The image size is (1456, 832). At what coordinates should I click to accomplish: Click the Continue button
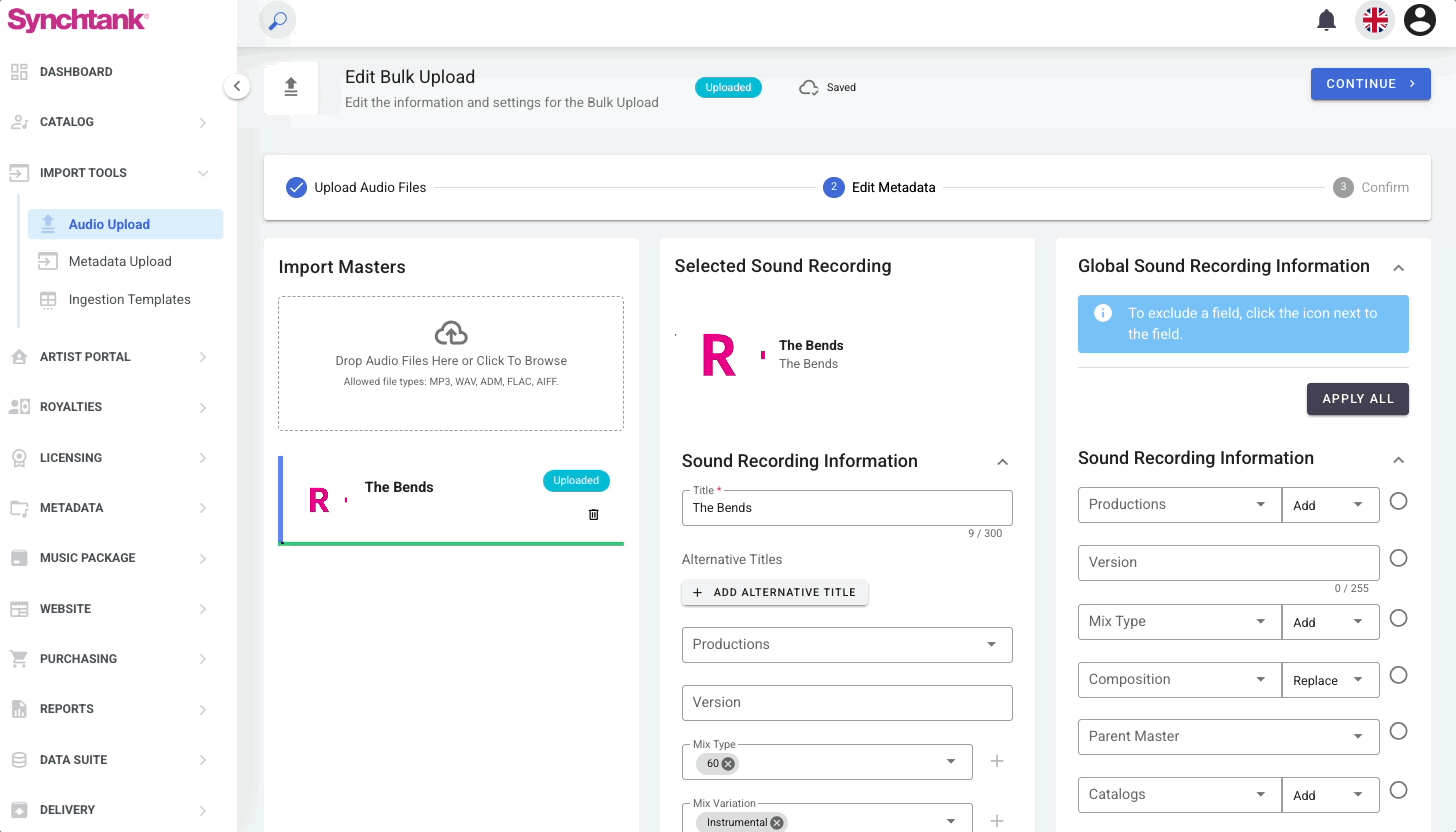(x=1371, y=84)
